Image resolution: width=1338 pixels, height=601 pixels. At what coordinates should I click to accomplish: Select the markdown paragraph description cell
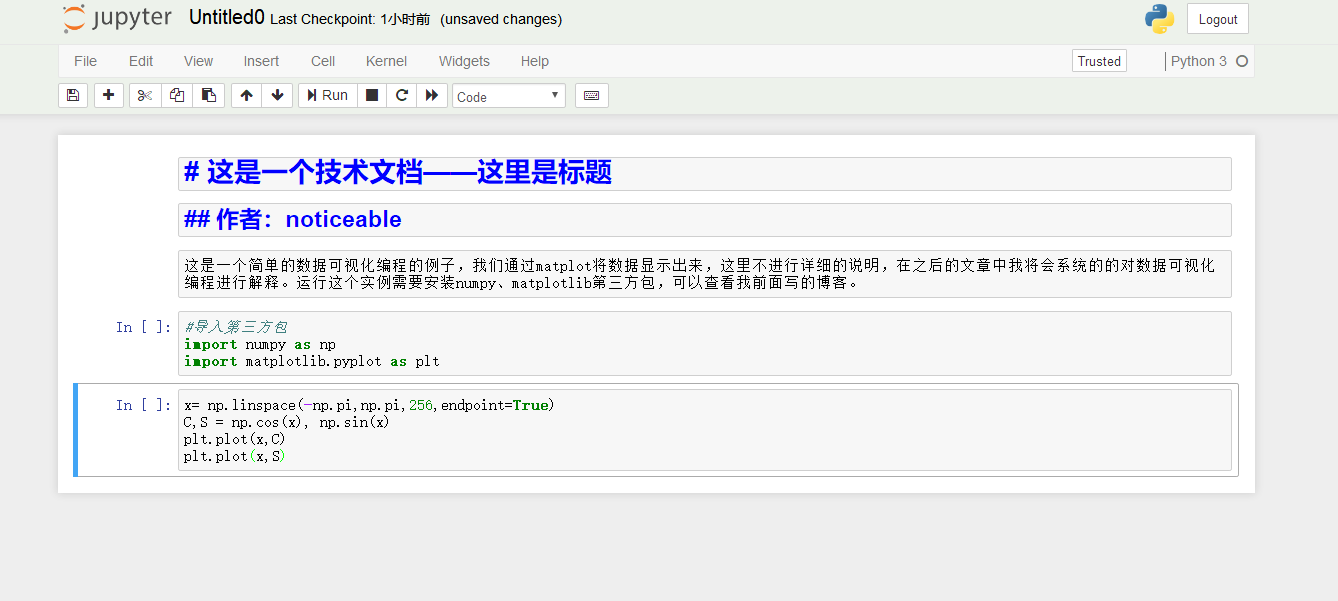(x=704, y=274)
